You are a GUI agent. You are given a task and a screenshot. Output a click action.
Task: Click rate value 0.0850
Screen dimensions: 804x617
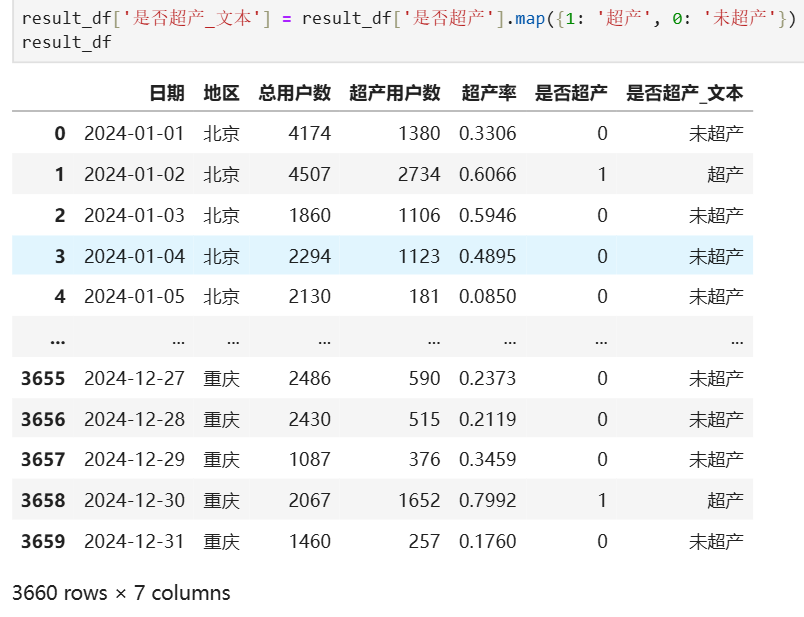[x=488, y=296]
